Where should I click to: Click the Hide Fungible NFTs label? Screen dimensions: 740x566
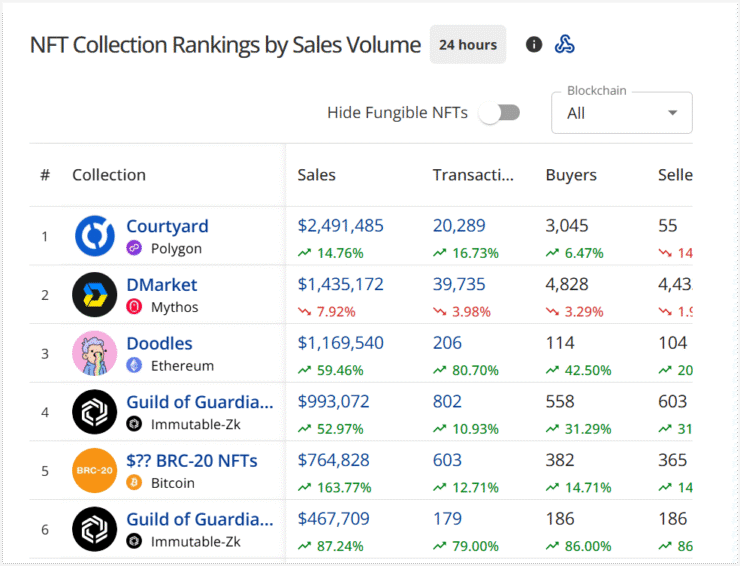point(397,113)
